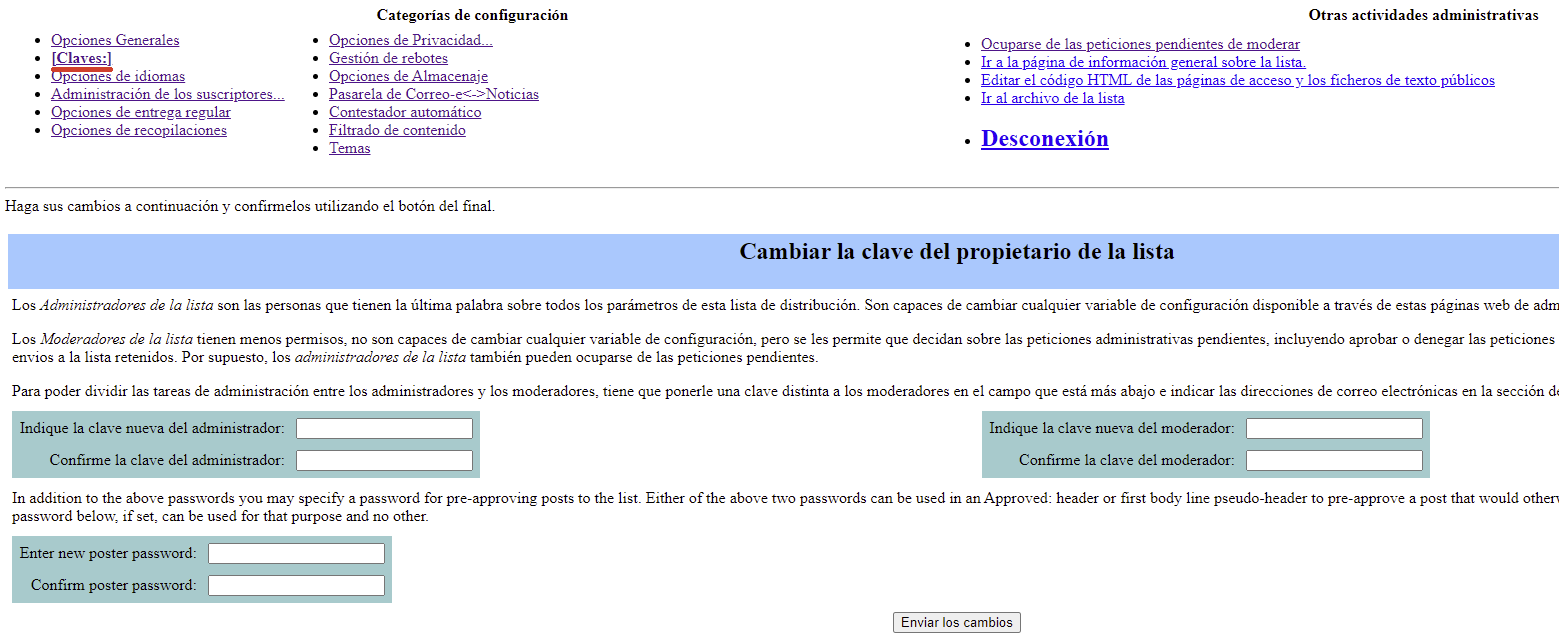Open the Opciones Generales category

(x=115, y=40)
